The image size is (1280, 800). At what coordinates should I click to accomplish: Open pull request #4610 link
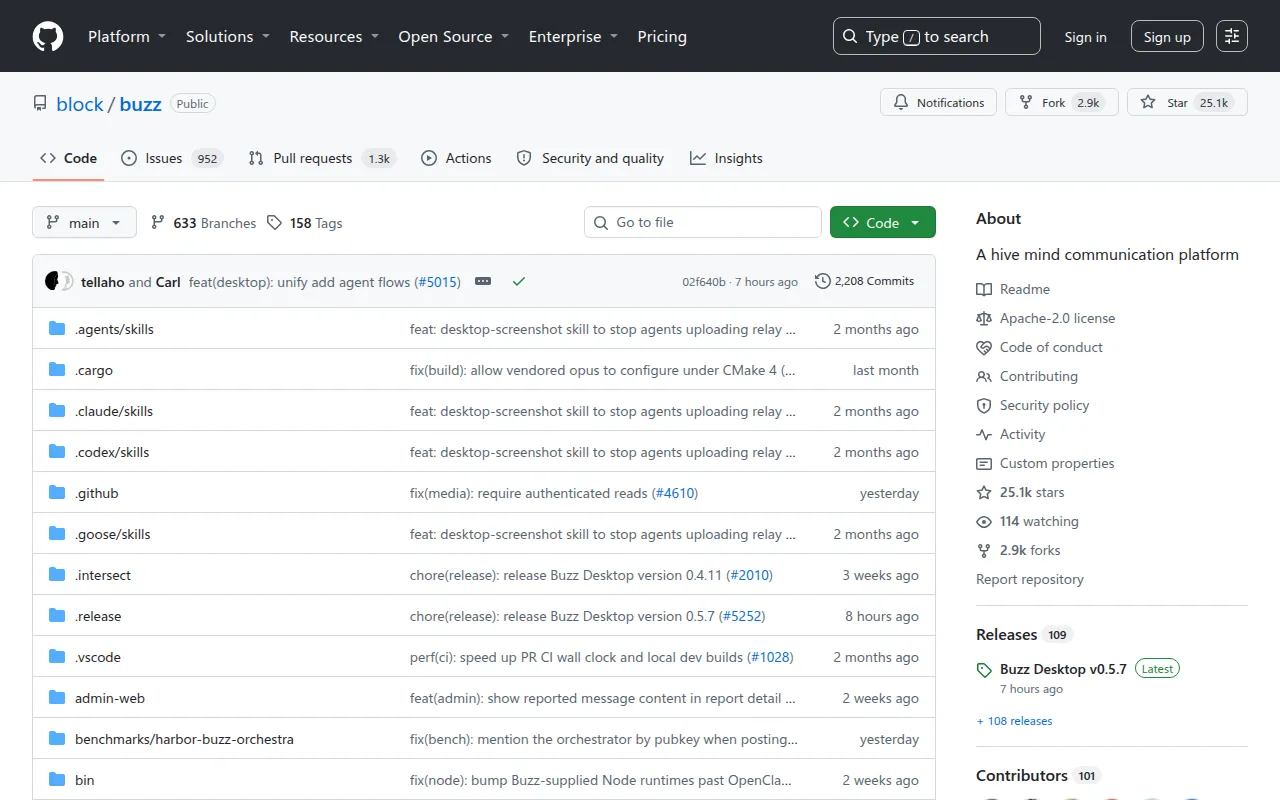(x=675, y=493)
